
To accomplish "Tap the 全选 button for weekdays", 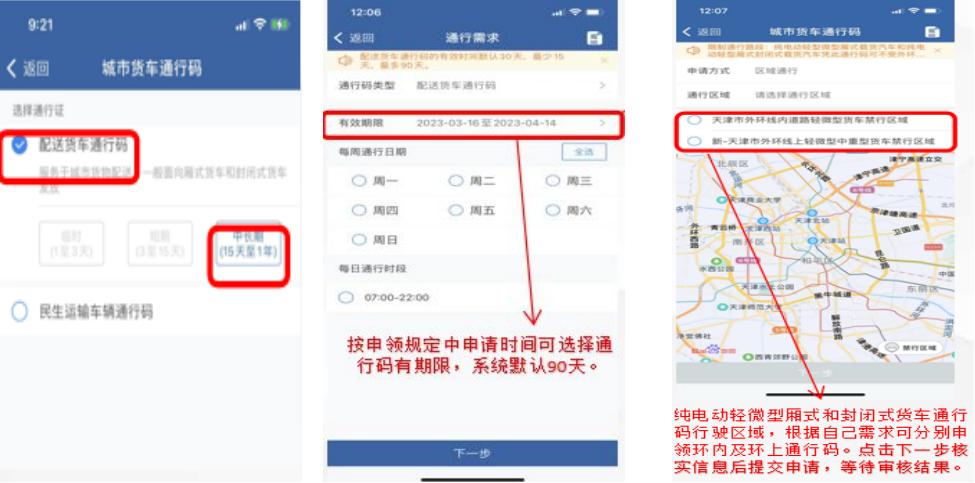I will click(x=584, y=152).
